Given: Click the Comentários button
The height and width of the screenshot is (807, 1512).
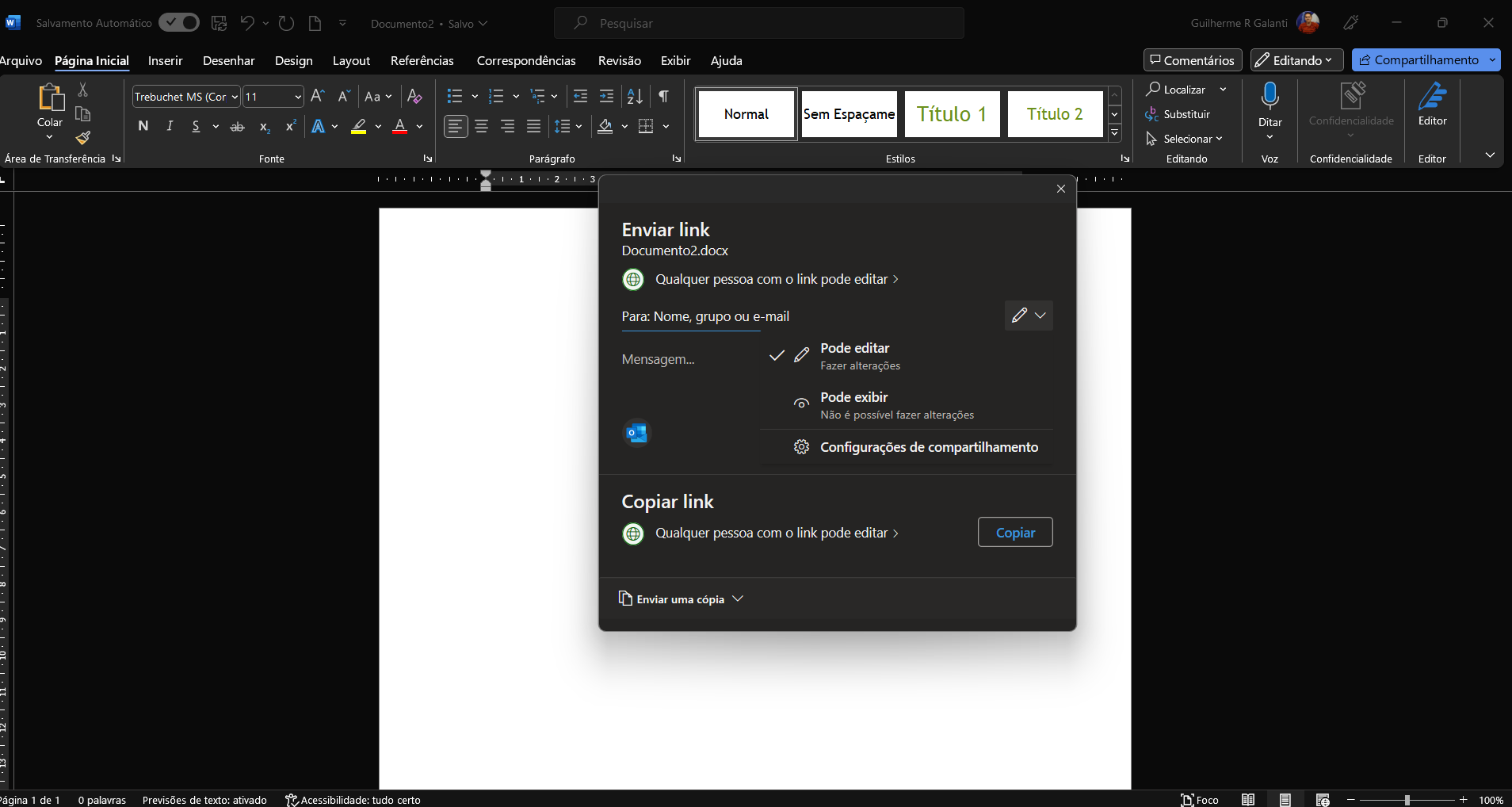Looking at the screenshot, I should 1192,60.
